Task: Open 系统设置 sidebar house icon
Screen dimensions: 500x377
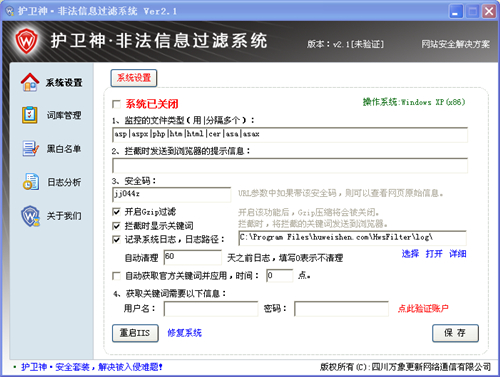Action: point(30,82)
